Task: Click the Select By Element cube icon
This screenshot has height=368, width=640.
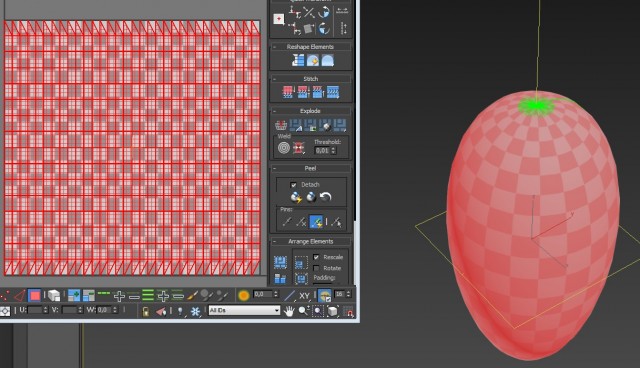Action: pyautogui.click(x=53, y=295)
